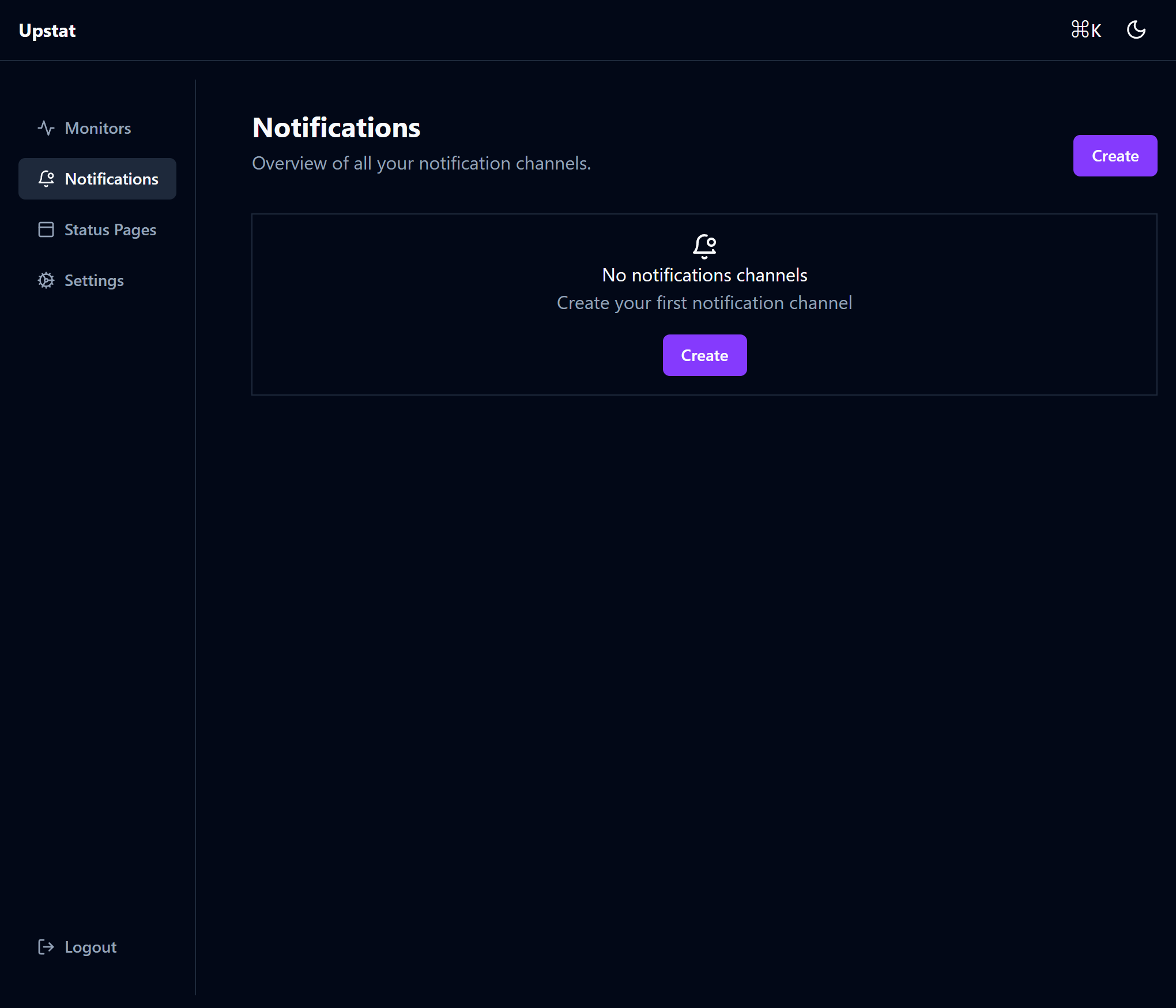Open the Monitors section
1176x1008 pixels.
click(98, 128)
